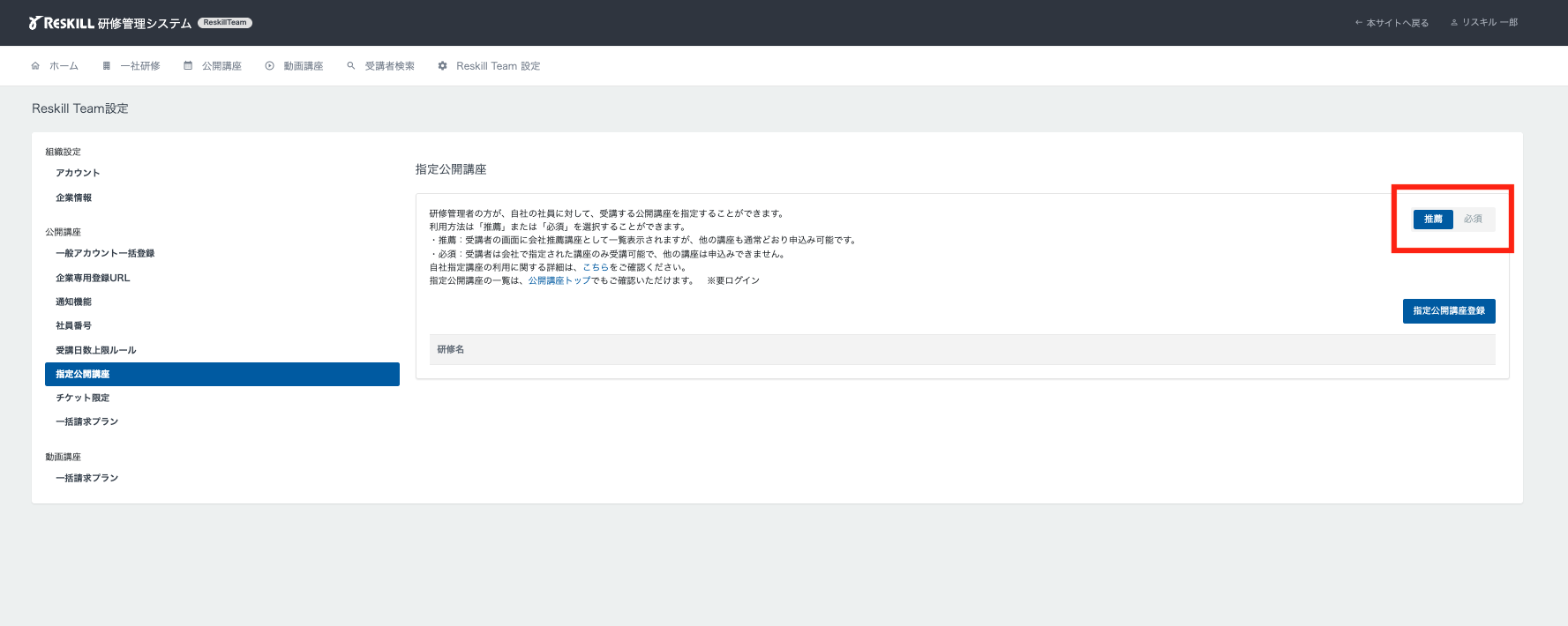Click the 研修名 table column header
Image resolution: width=1568 pixels, height=626 pixels.
(451, 350)
